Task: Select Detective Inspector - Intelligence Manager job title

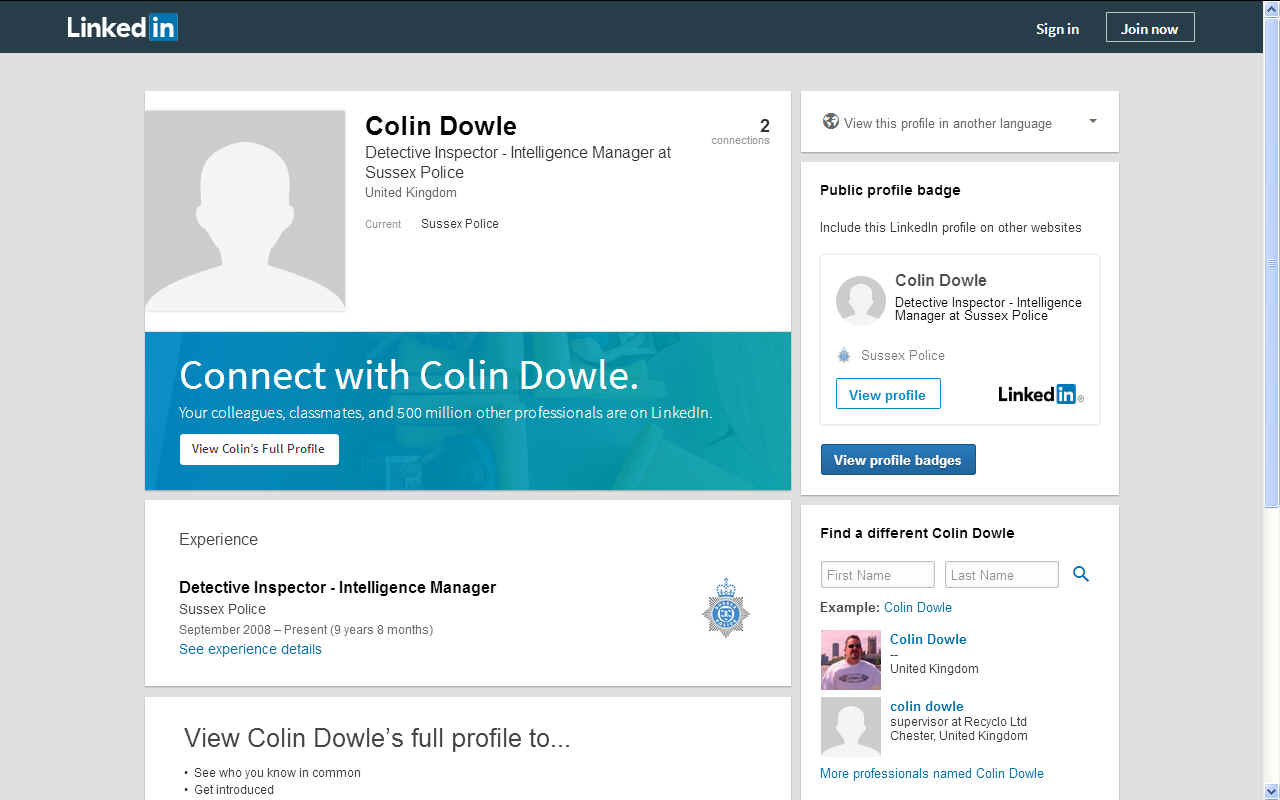Action: pyautogui.click(x=337, y=587)
